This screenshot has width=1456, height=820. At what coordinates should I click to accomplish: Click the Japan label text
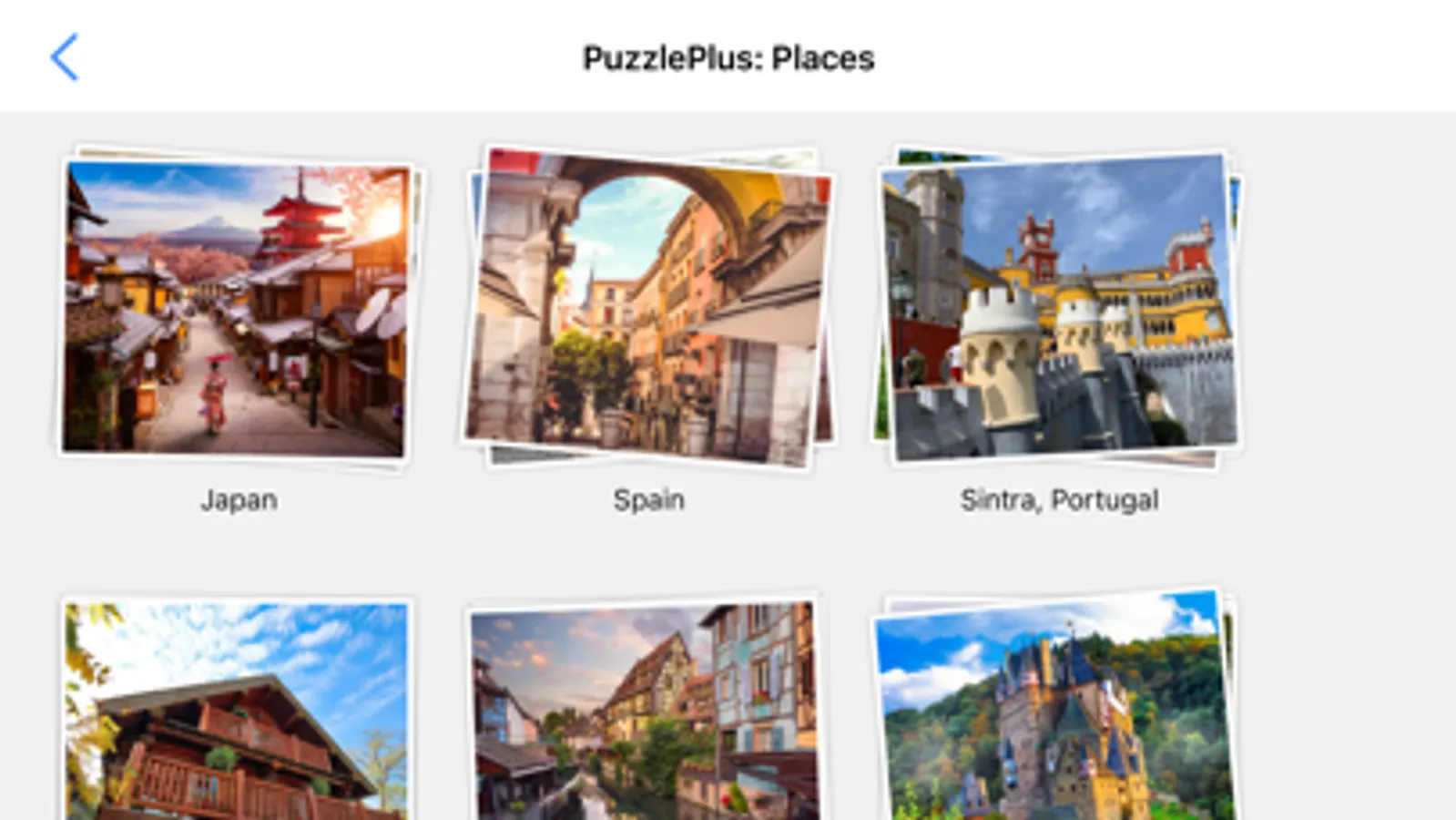(239, 500)
